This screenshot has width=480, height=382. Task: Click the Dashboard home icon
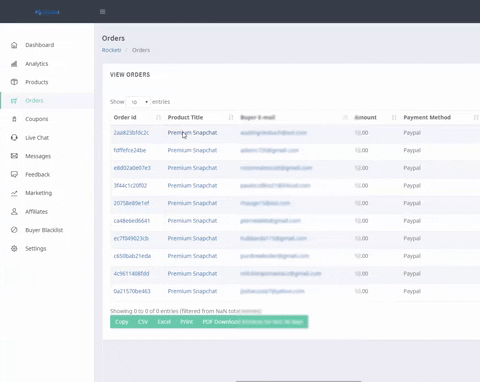coord(14,45)
